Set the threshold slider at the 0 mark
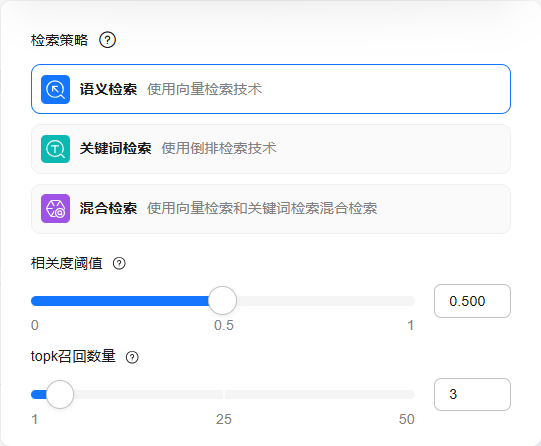The image size is (541, 446). pyautogui.click(x=35, y=301)
